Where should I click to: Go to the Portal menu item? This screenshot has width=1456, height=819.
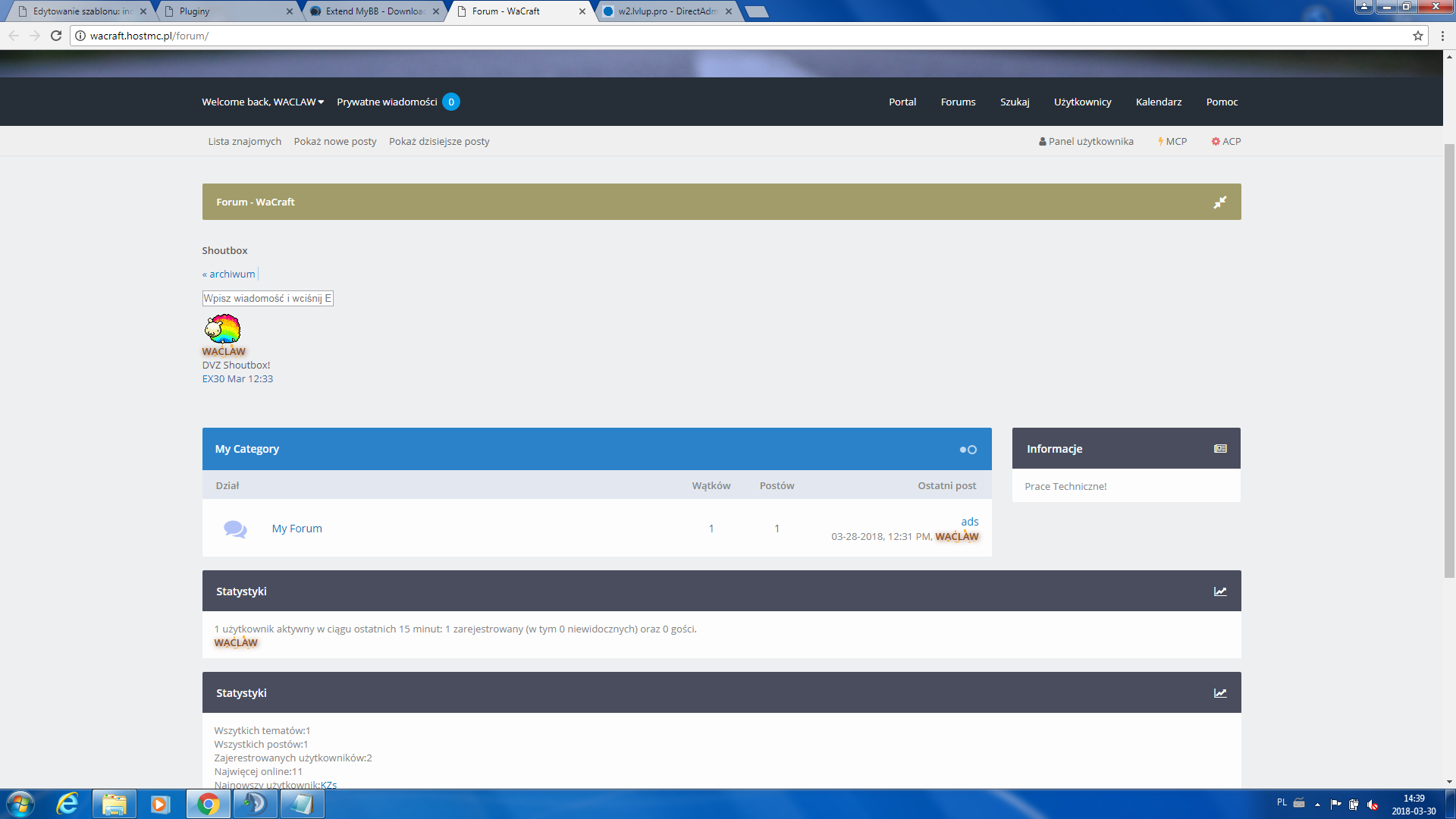pos(902,102)
